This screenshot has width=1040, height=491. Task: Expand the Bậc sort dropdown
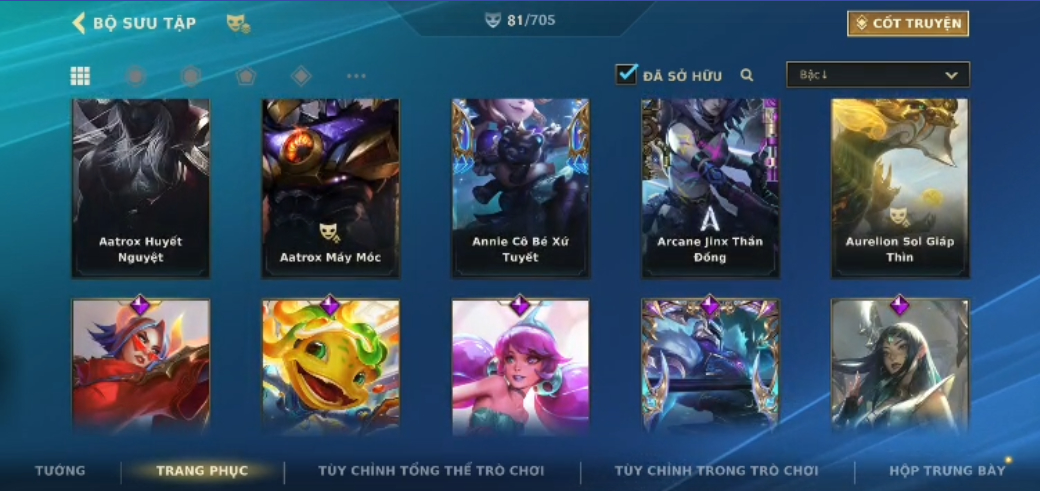click(878, 75)
